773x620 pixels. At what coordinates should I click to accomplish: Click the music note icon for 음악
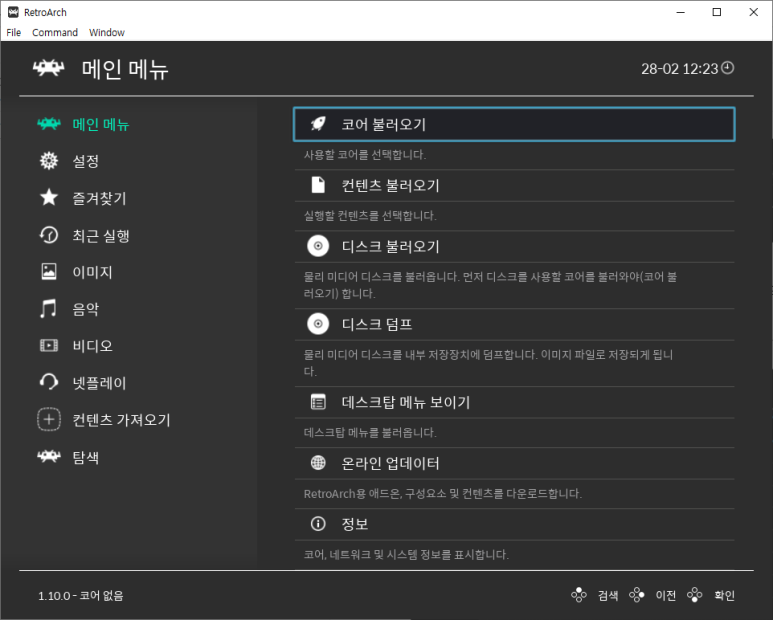tap(48, 309)
